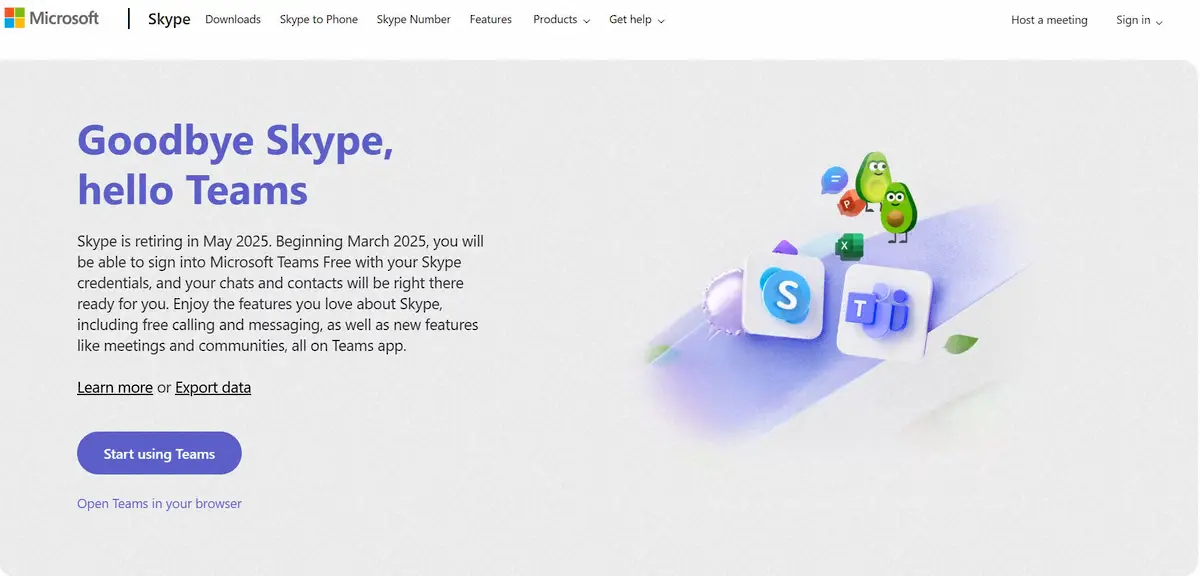Open the Skype brand home link
Screen dimensions: 1200x576
[169, 19]
